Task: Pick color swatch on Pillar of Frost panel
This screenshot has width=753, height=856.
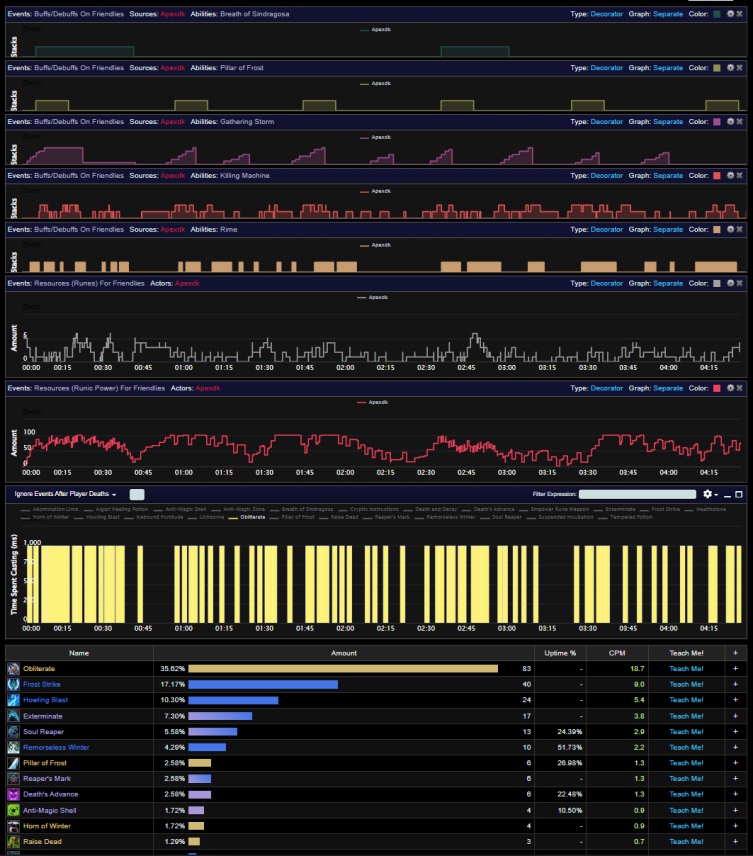Action: (717, 68)
